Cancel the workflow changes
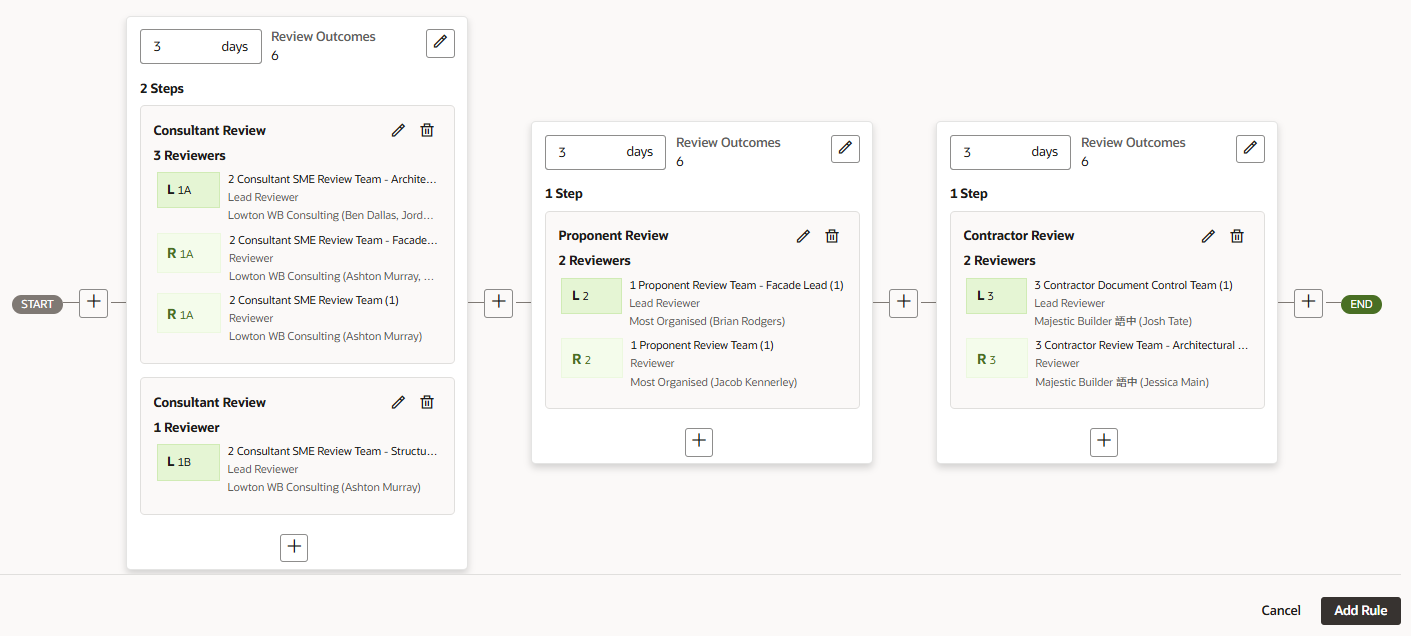The image size is (1411, 636). (1280, 611)
